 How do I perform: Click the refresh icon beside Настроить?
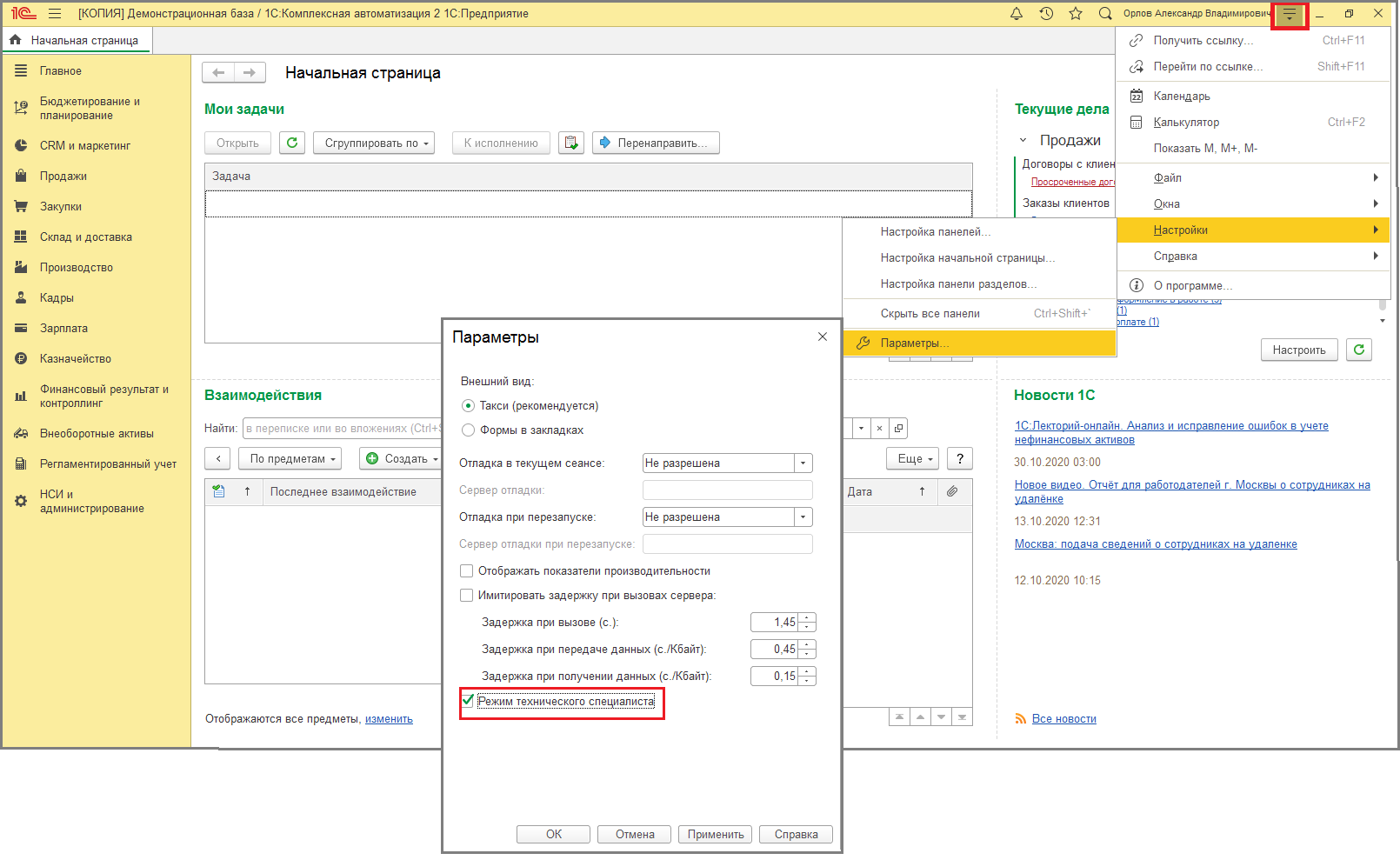click(x=1358, y=350)
